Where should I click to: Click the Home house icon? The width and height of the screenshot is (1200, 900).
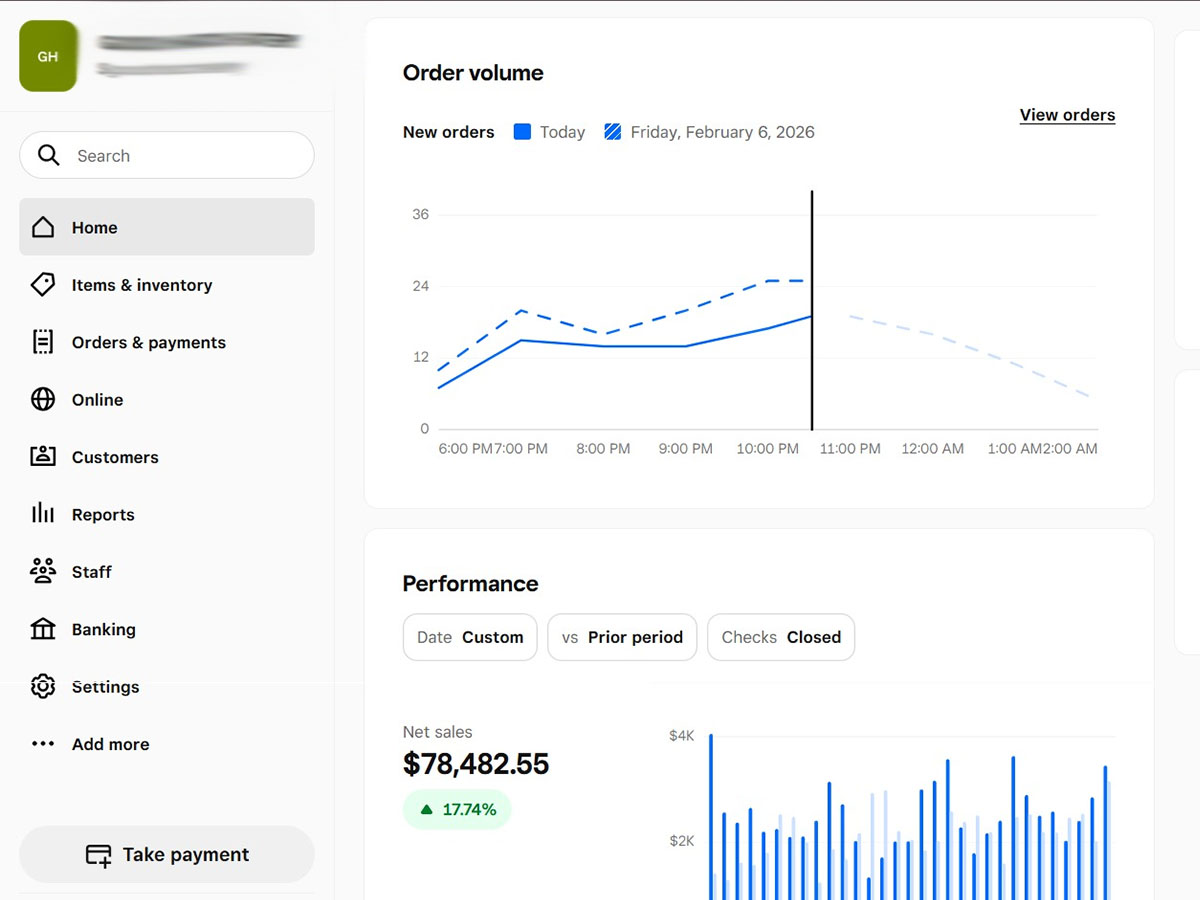[43, 227]
